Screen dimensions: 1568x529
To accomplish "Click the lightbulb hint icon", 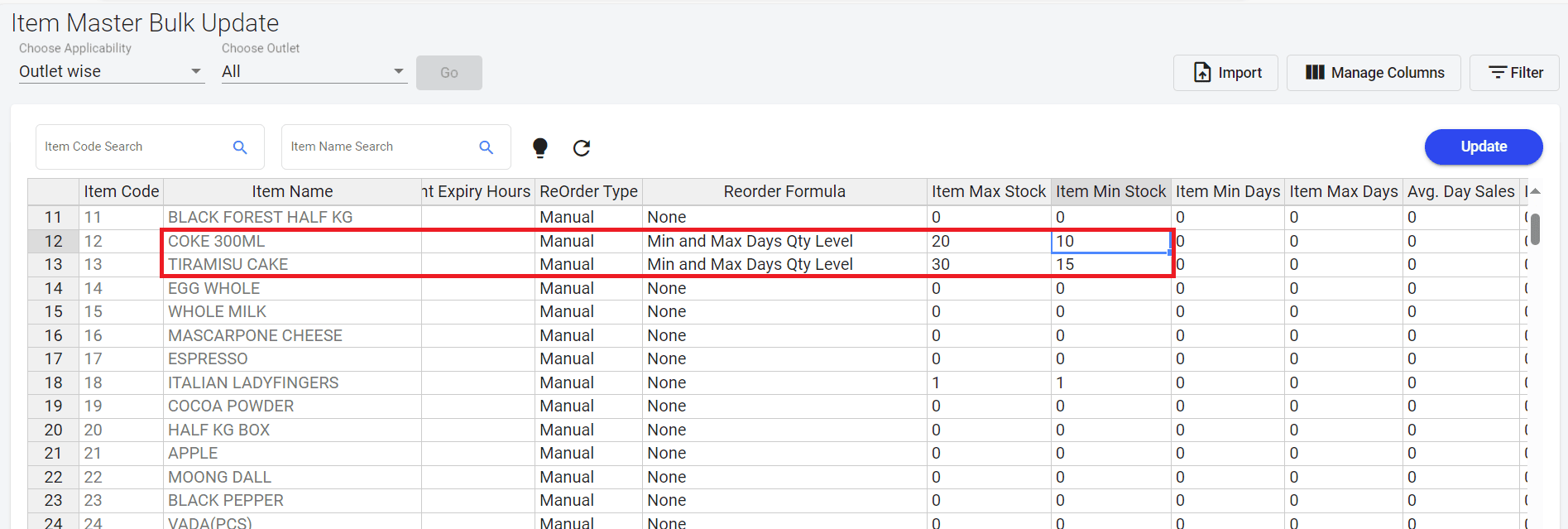I will [540, 147].
